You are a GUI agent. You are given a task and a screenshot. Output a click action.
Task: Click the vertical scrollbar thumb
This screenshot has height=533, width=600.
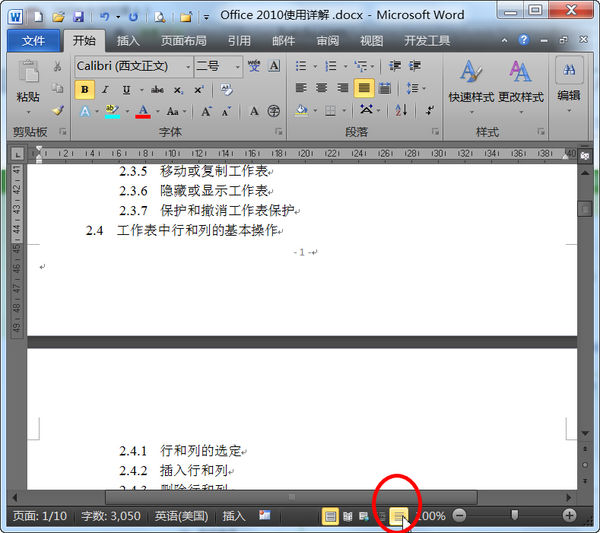point(585,209)
